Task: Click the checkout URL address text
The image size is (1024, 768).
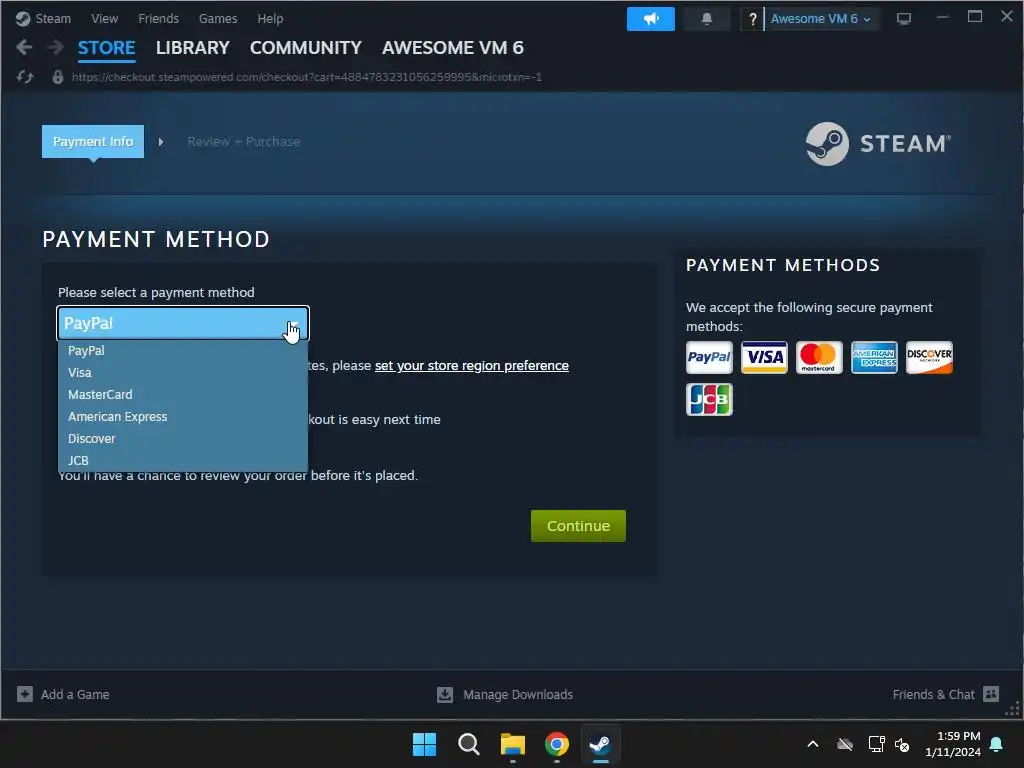Action: click(x=306, y=77)
